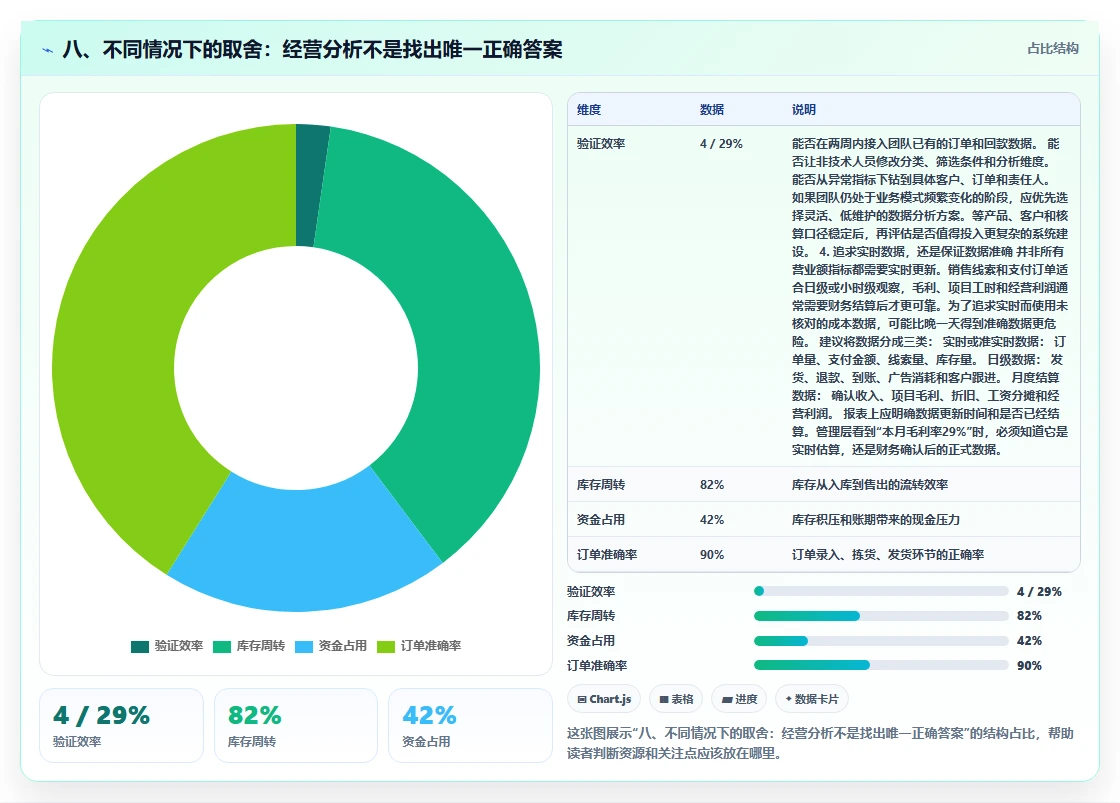Click the 验证效率 progress bar

881,592
